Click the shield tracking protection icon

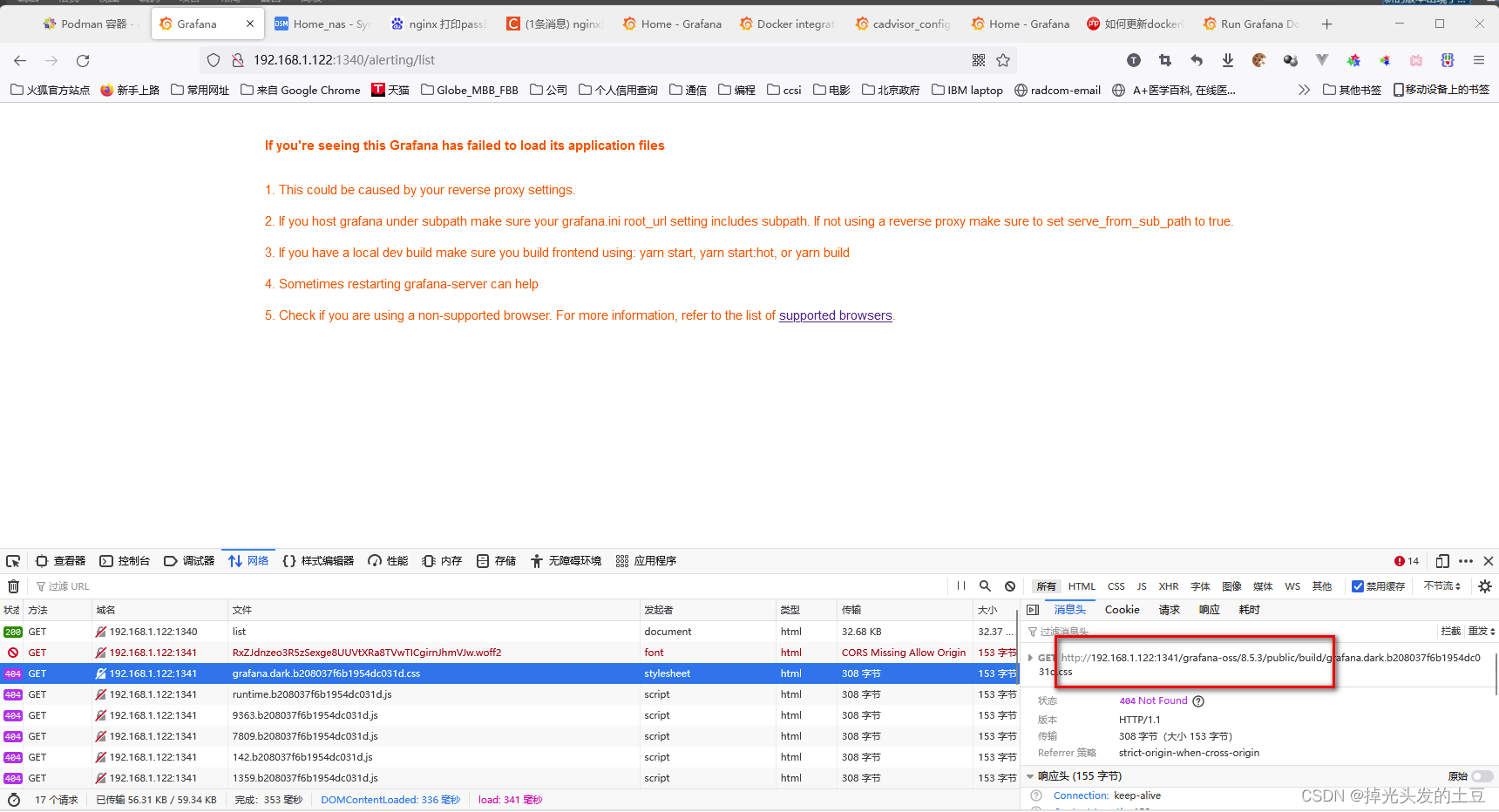click(214, 60)
